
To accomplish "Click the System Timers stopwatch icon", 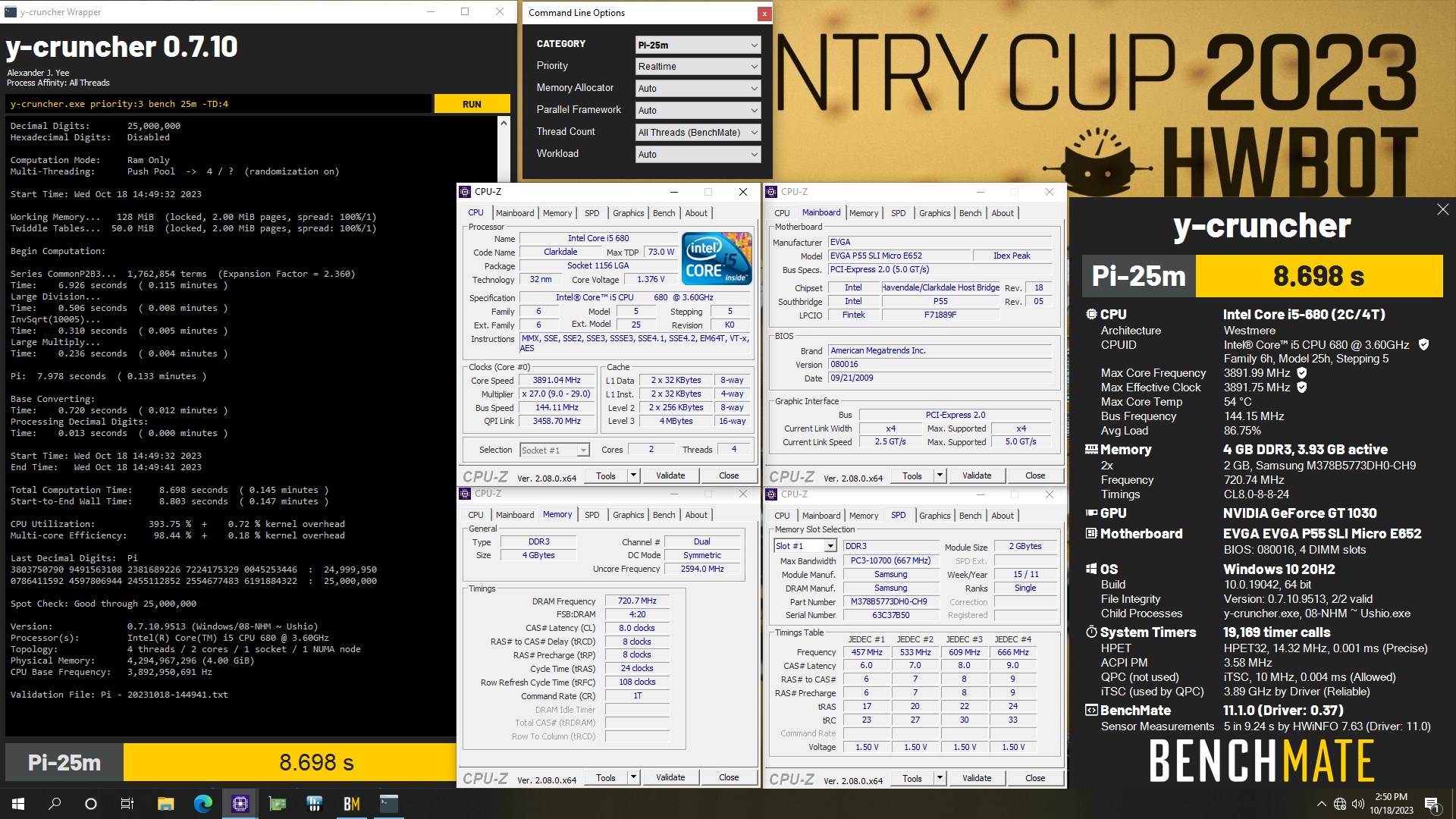I will click(x=1091, y=632).
